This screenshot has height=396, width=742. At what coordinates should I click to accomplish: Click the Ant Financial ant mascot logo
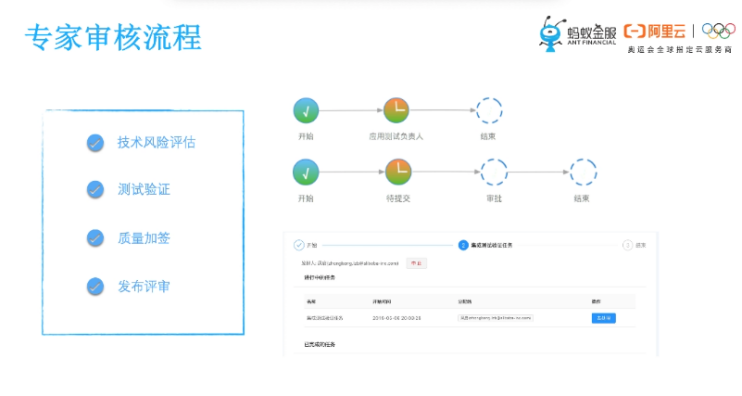point(551,34)
